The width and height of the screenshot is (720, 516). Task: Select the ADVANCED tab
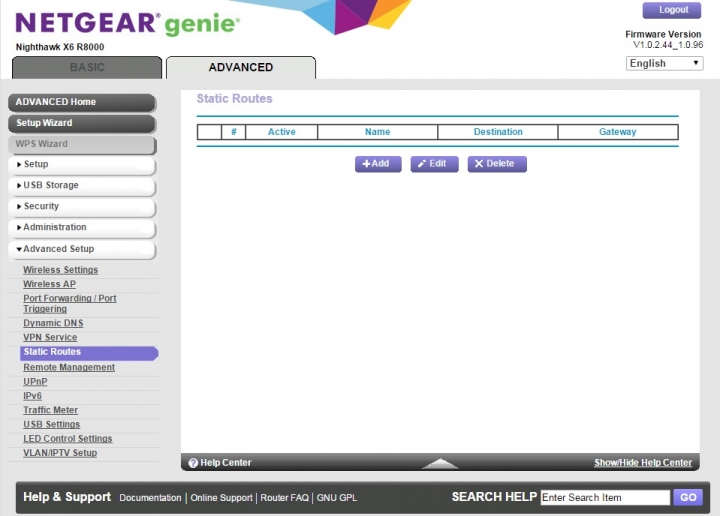tap(241, 67)
